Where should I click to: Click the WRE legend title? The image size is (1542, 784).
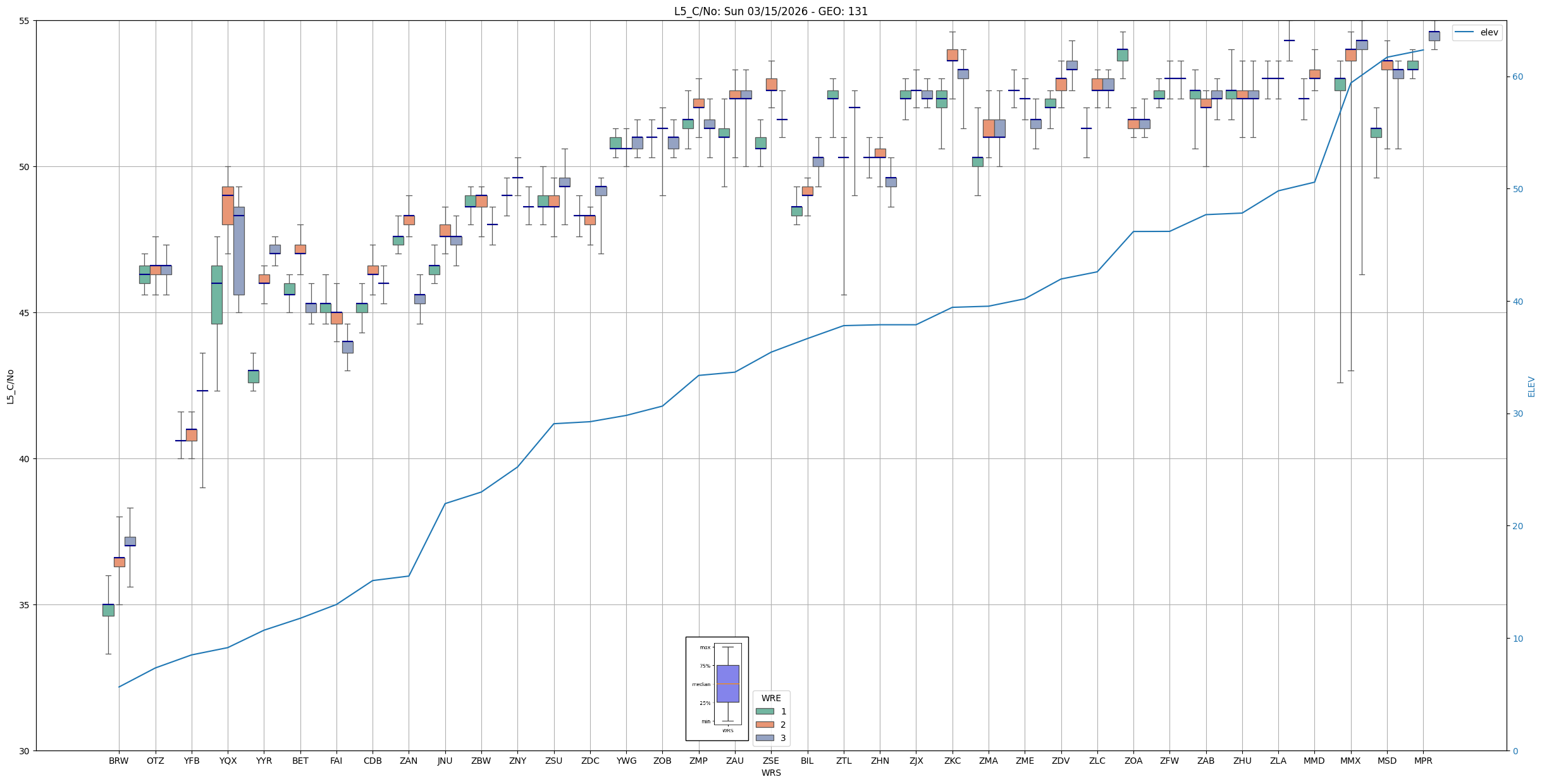pos(770,698)
